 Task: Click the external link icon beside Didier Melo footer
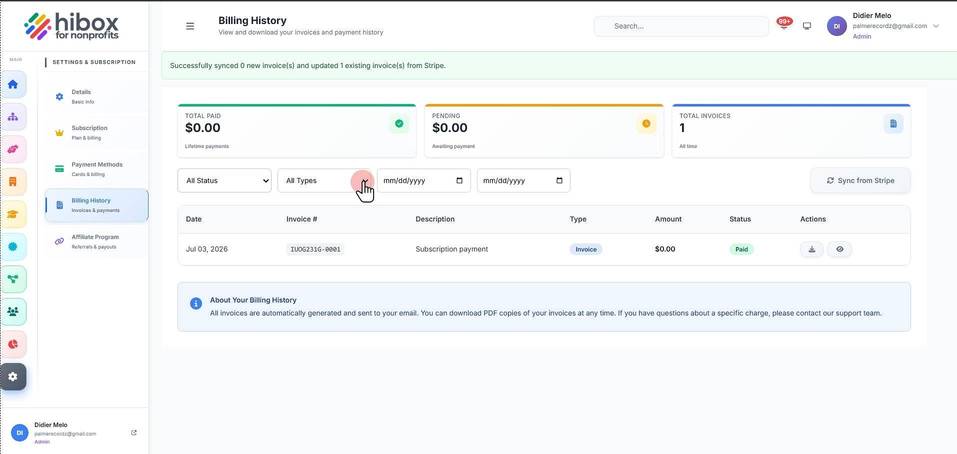click(134, 433)
